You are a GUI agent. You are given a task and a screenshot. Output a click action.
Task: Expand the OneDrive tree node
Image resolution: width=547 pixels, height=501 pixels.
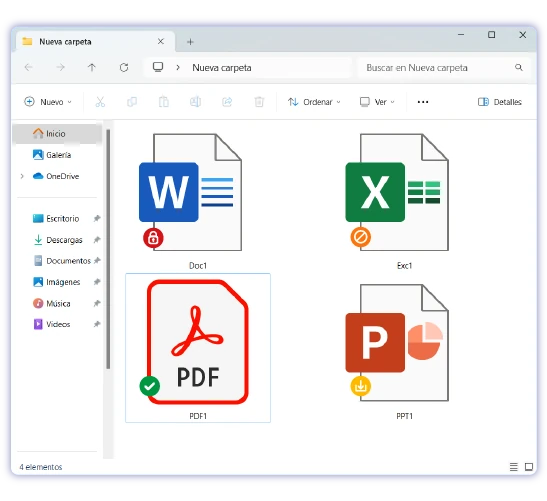point(22,176)
